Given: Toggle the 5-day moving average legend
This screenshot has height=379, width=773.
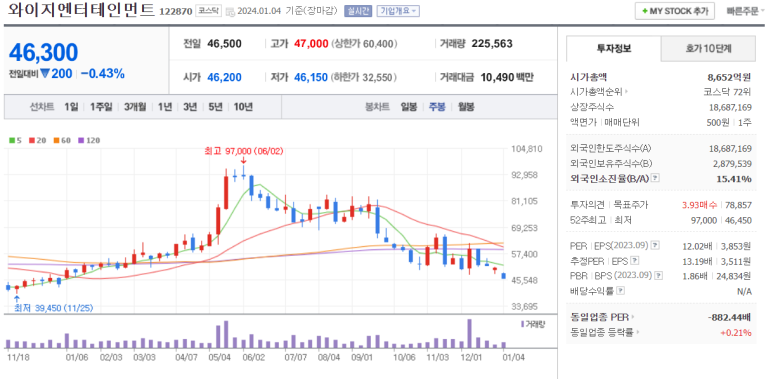Looking at the screenshot, I should 15,140.
